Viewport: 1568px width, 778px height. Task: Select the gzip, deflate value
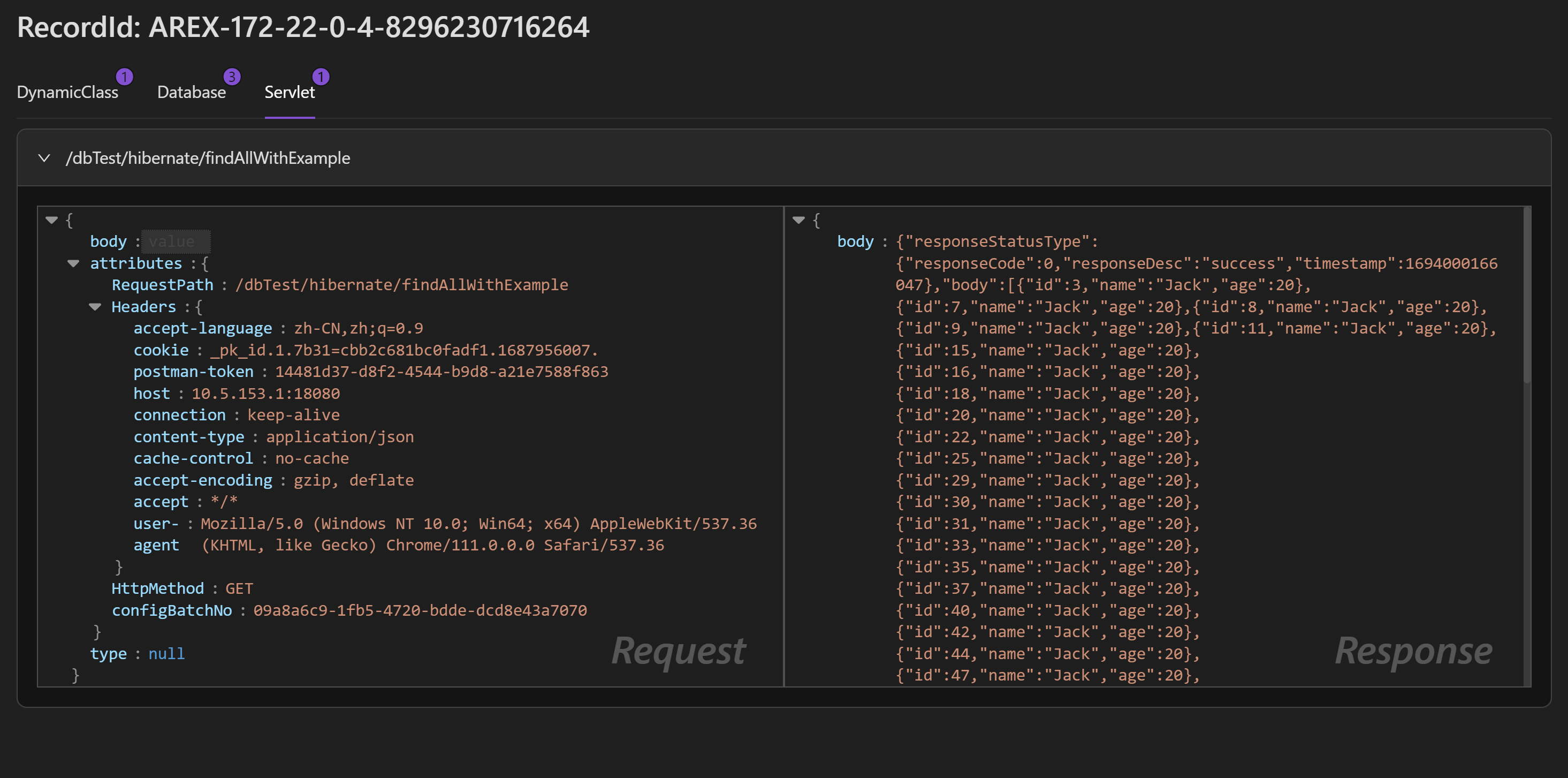point(354,480)
